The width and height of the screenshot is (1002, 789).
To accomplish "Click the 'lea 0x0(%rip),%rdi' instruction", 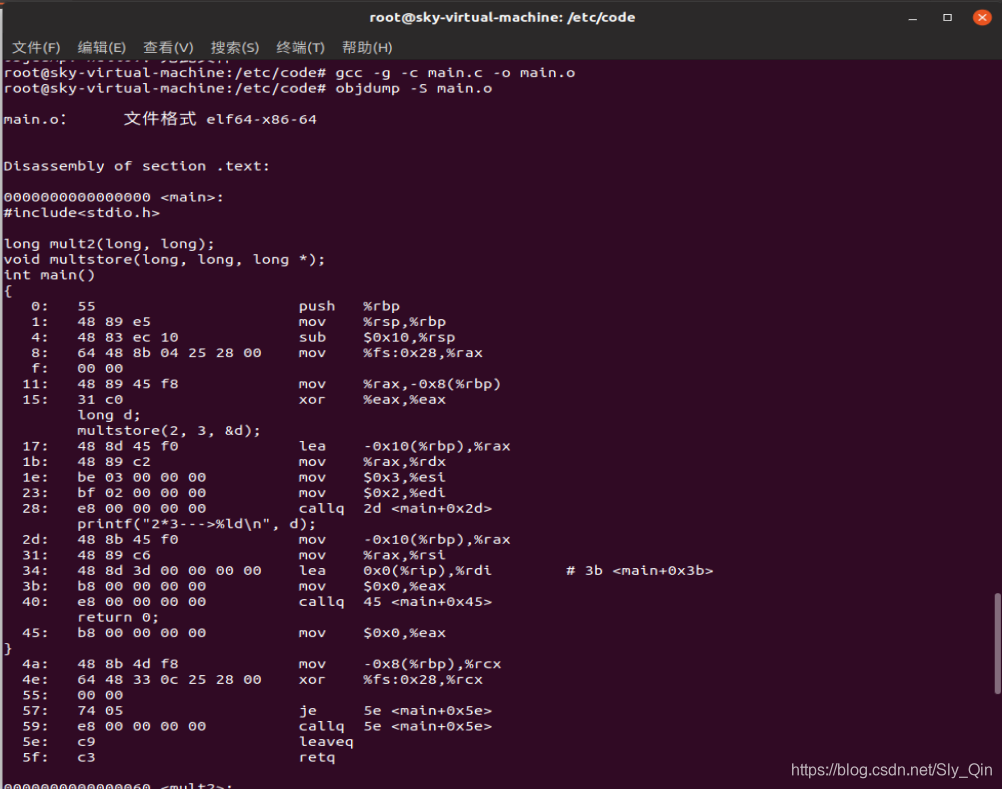I will point(395,571).
